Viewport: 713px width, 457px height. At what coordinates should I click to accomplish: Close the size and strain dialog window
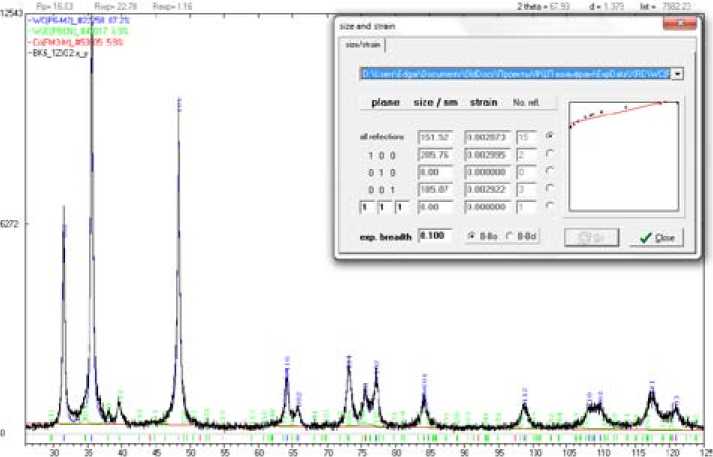656,237
